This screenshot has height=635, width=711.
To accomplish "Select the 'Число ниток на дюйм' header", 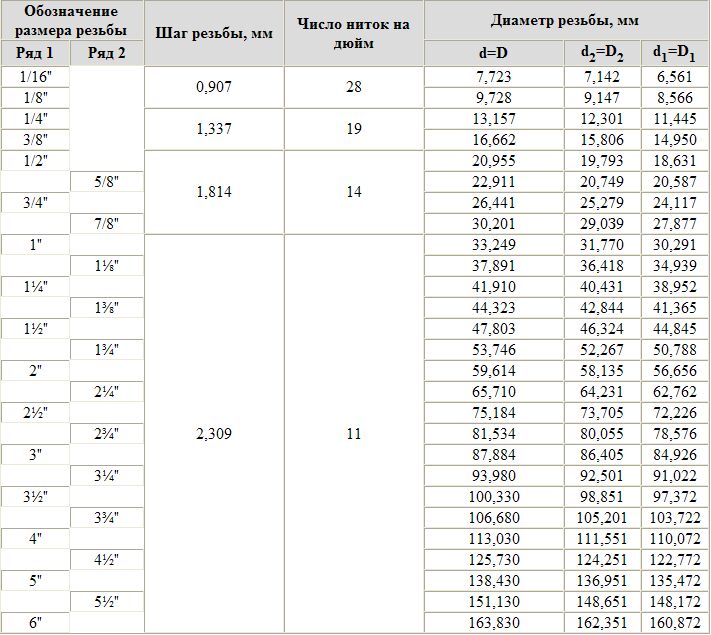I will pyautogui.click(x=354, y=33).
